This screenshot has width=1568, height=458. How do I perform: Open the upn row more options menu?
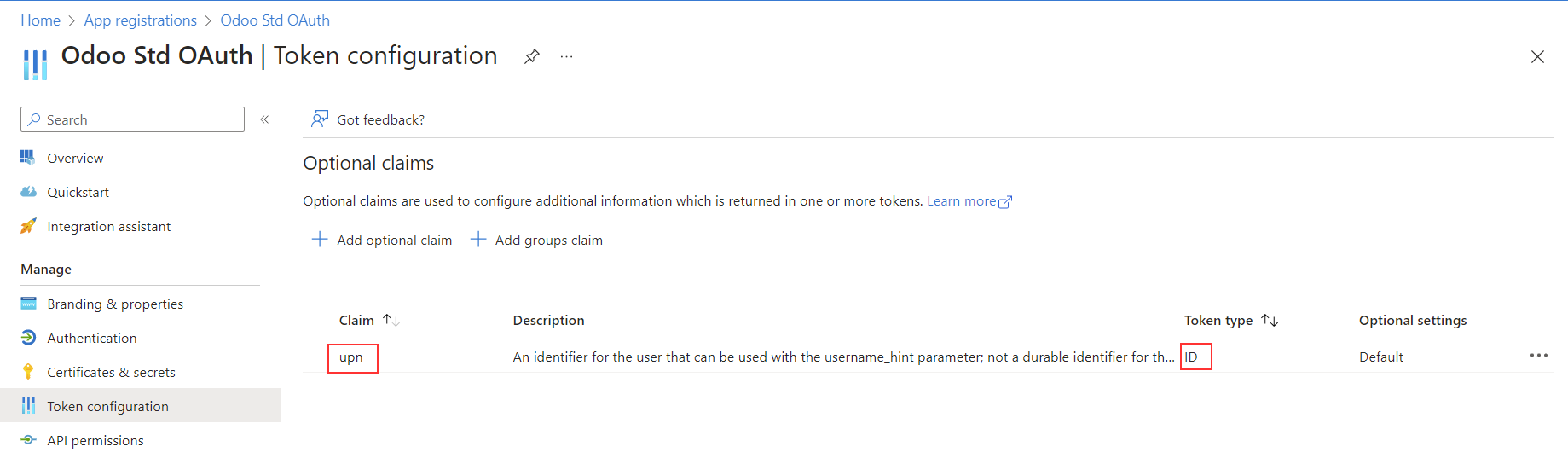tap(1538, 356)
